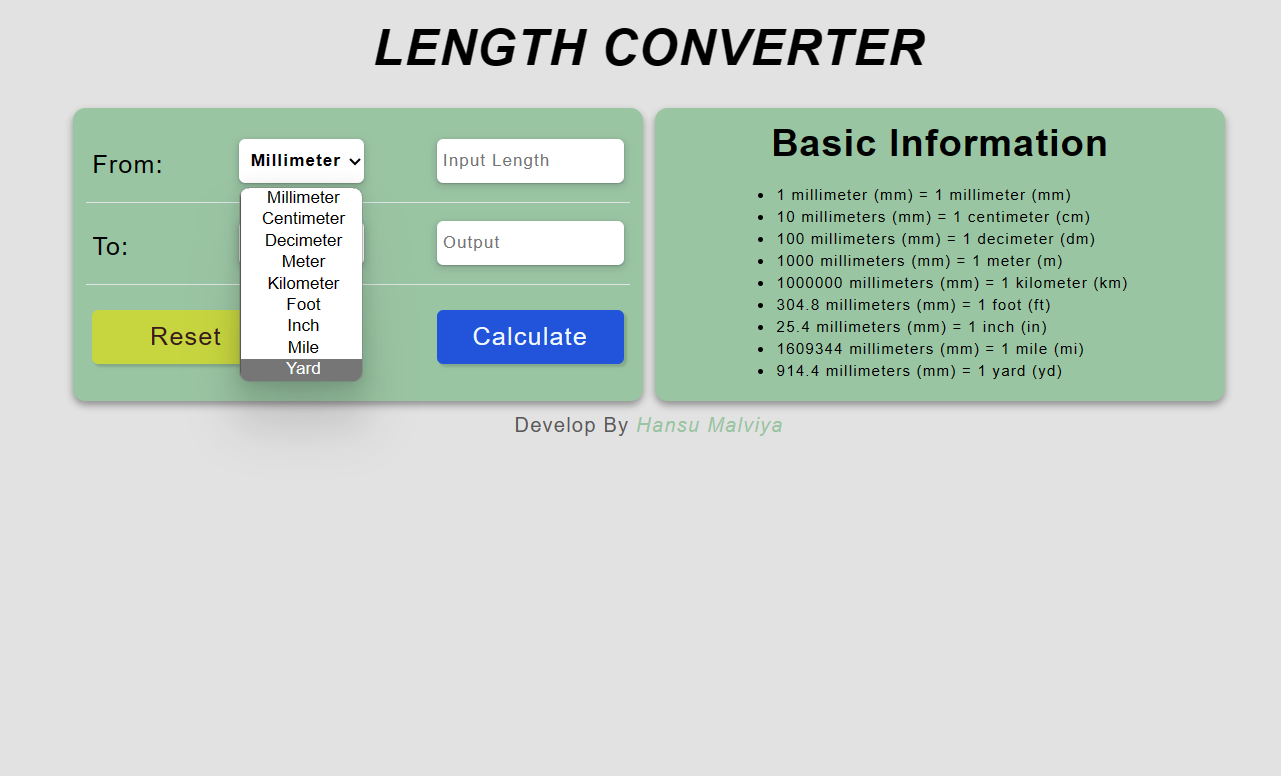The width and height of the screenshot is (1281, 776).
Task: Select Kilometer from the dropdown list
Action: [x=302, y=283]
